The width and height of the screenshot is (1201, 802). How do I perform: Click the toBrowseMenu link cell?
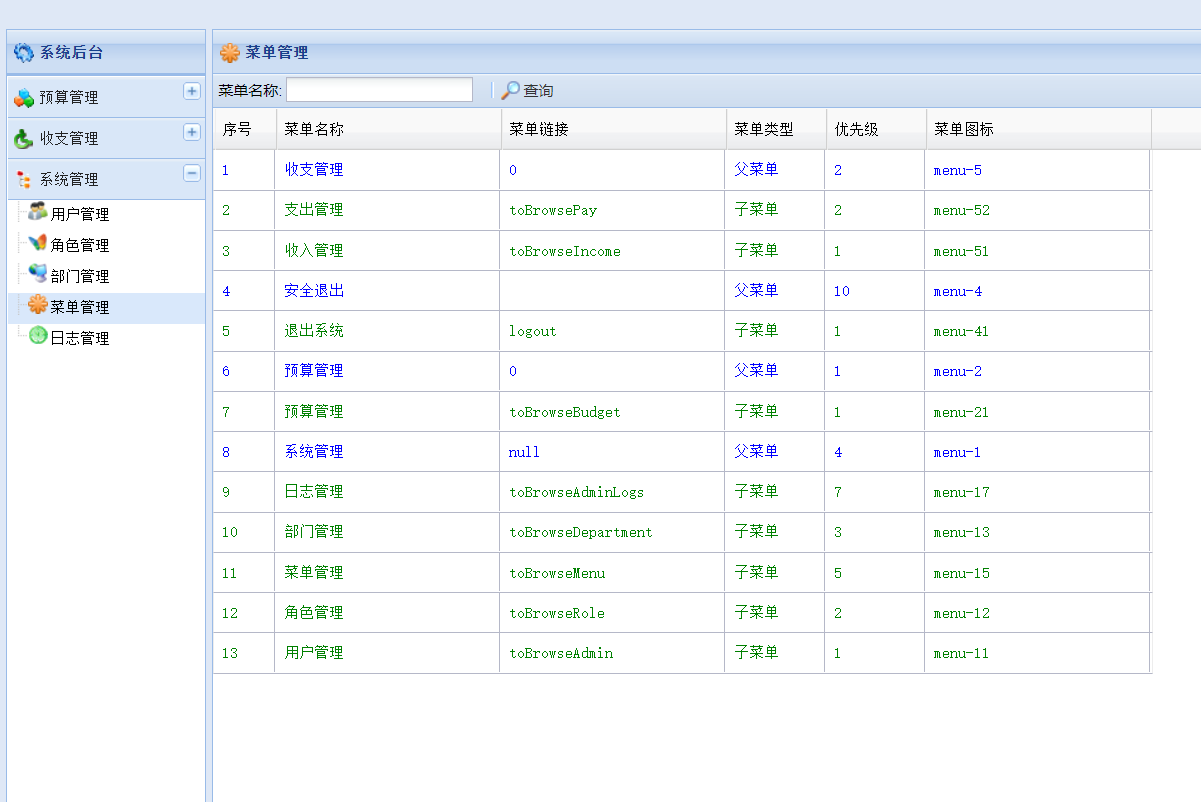point(612,572)
